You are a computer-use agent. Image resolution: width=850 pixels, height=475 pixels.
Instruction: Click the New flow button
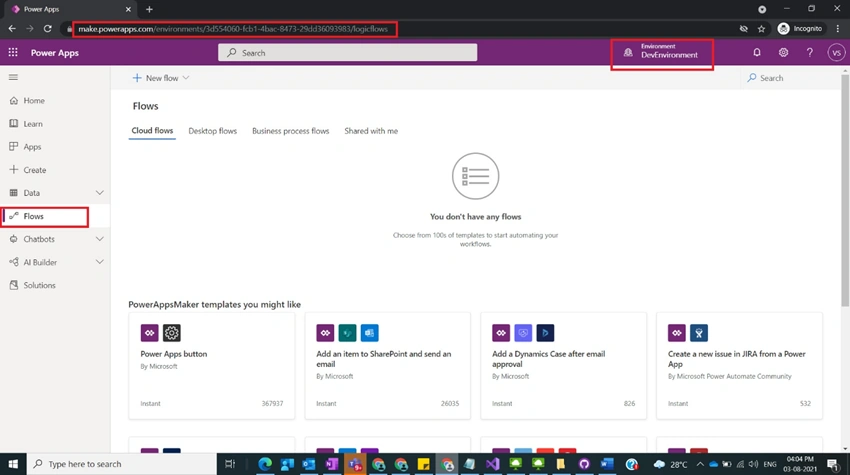[x=155, y=78]
